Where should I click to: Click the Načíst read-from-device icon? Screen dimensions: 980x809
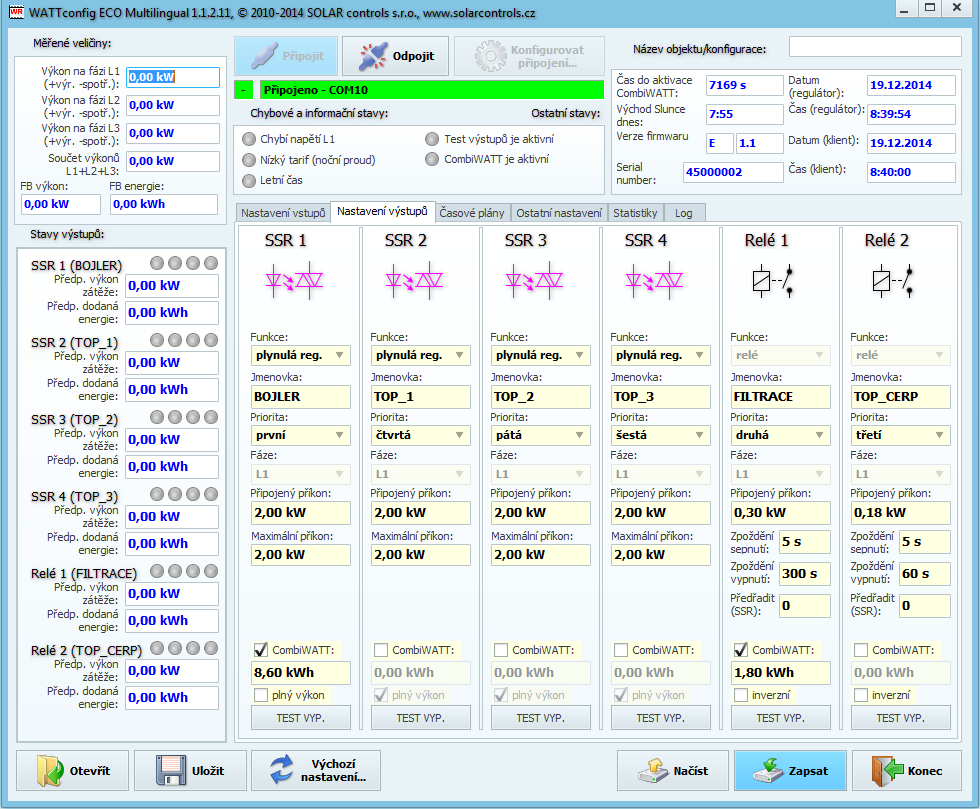point(653,771)
